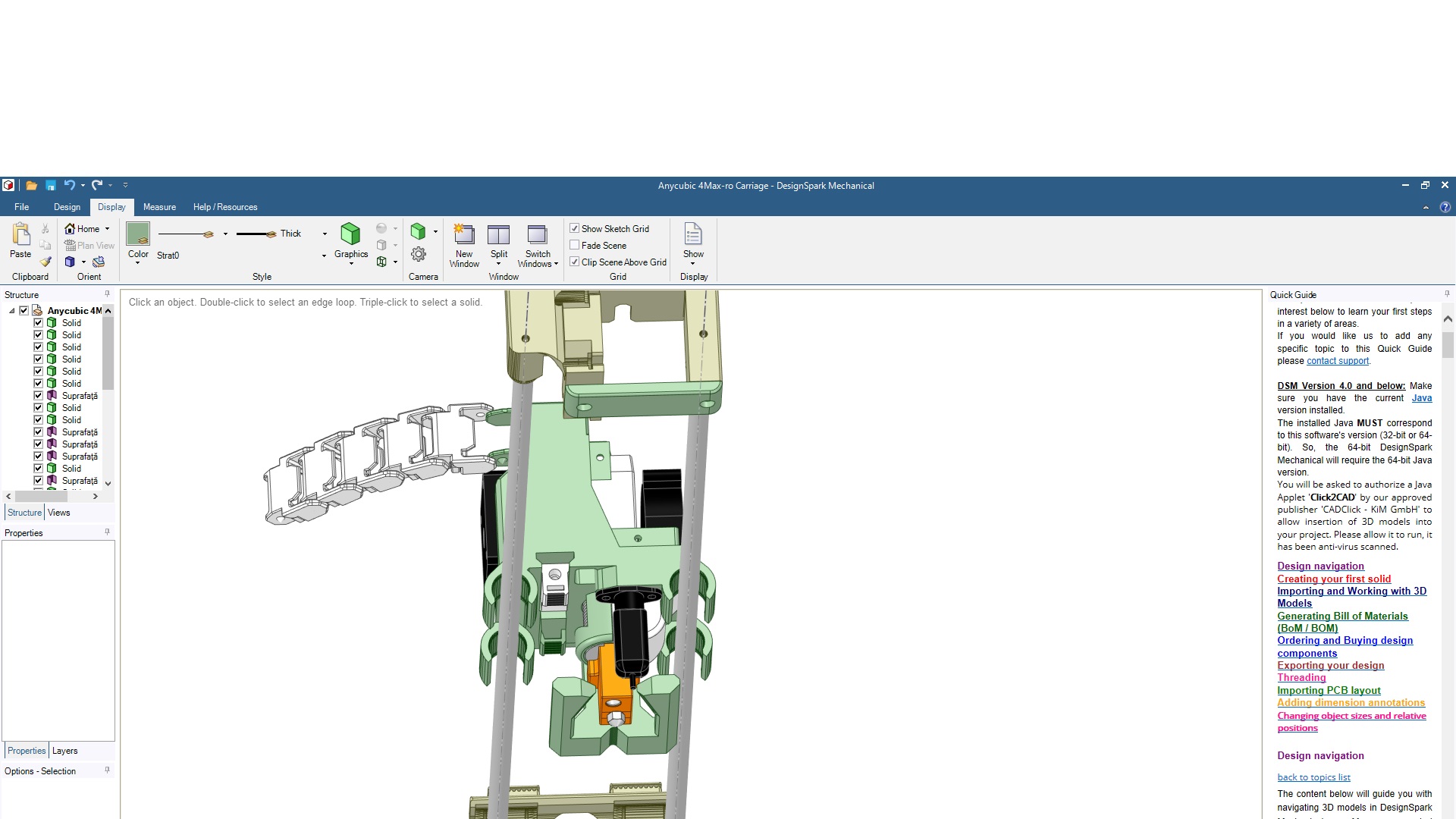
Task: Collapse the Anycubic 4M tree root node
Action: (12, 311)
